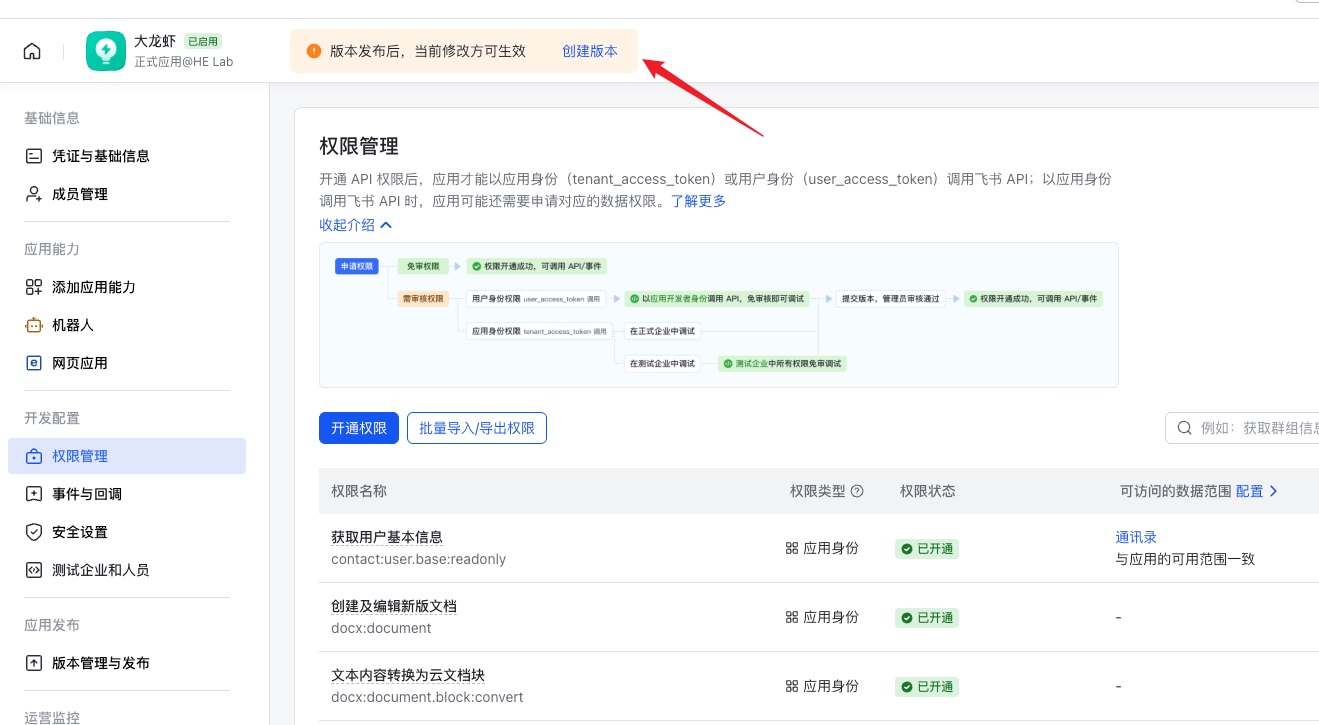This screenshot has width=1319, height=725.
Task: Click the 版本管理与发布 upload icon
Action: click(x=34, y=663)
